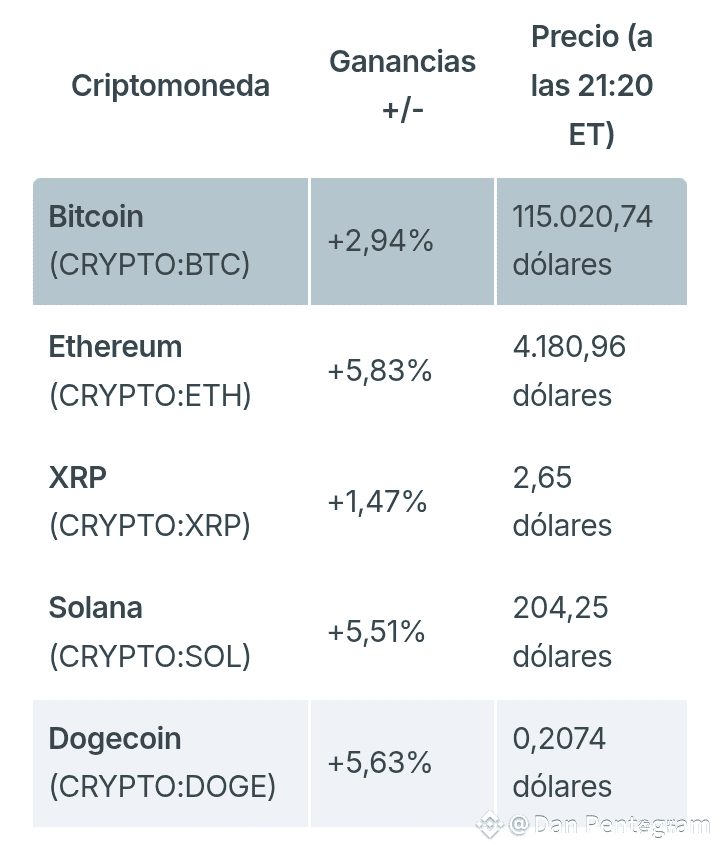719x850 pixels.
Task: Click XRP's +1,47% gain value
Action: pos(377,502)
